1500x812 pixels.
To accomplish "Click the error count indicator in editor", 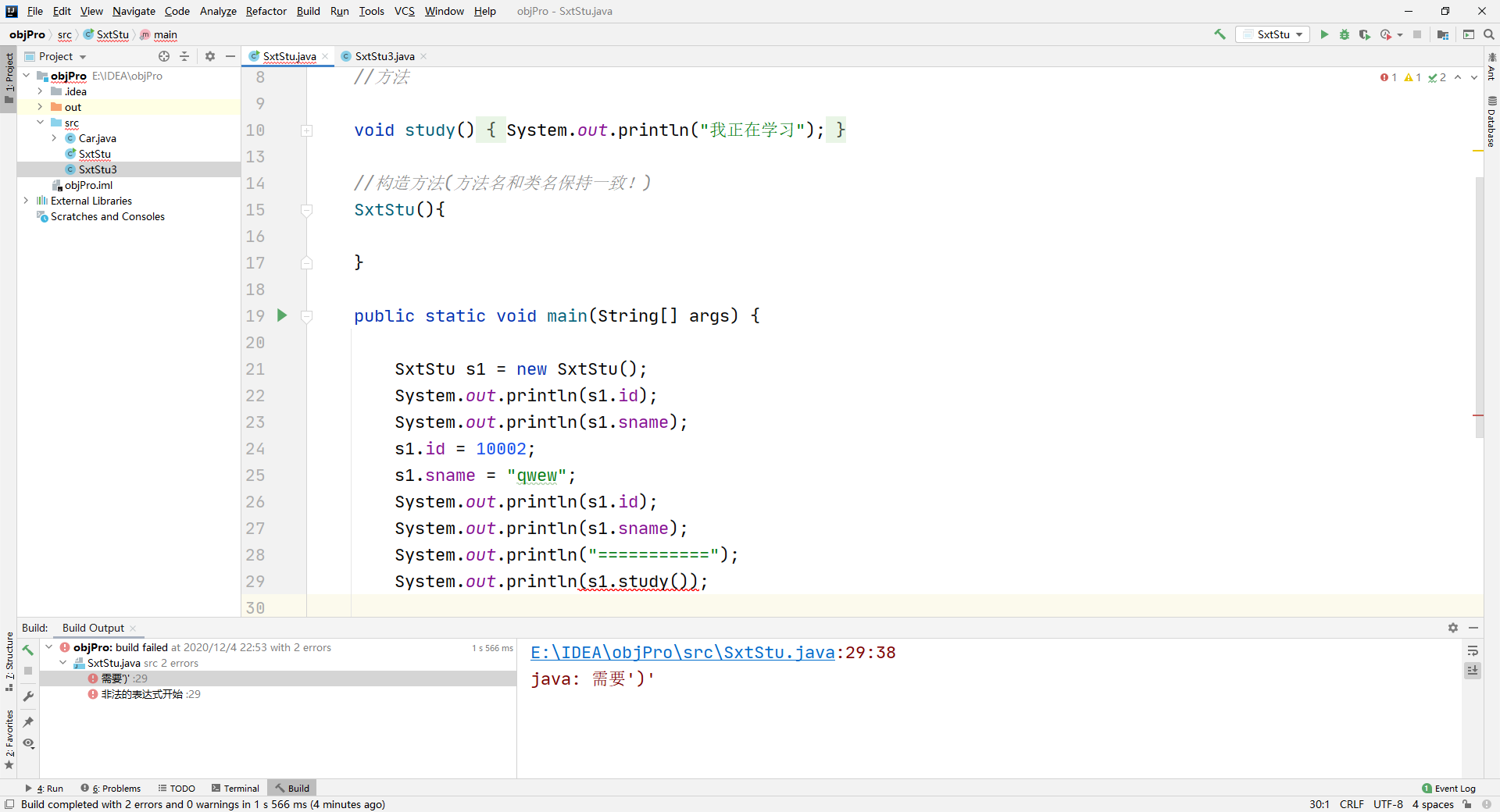I will pos(1388,77).
